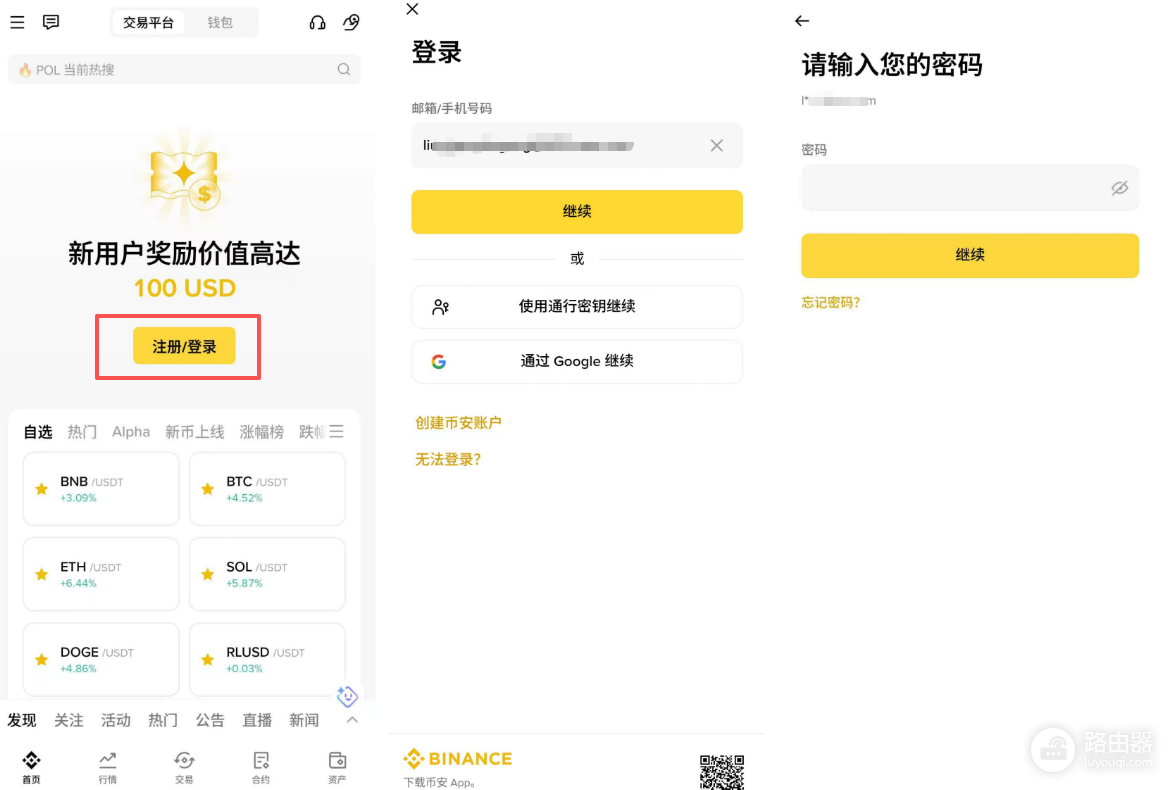Viewport: 1171px width, 790px height.
Task: Open the 活动 feed tab
Action: (116, 720)
